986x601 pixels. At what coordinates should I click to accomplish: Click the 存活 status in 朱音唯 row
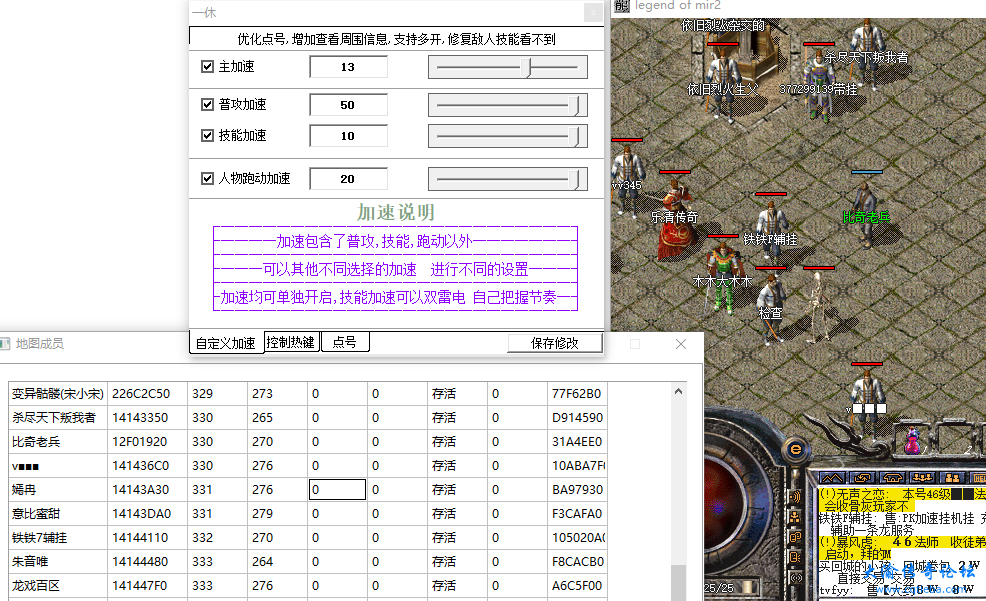tap(457, 561)
